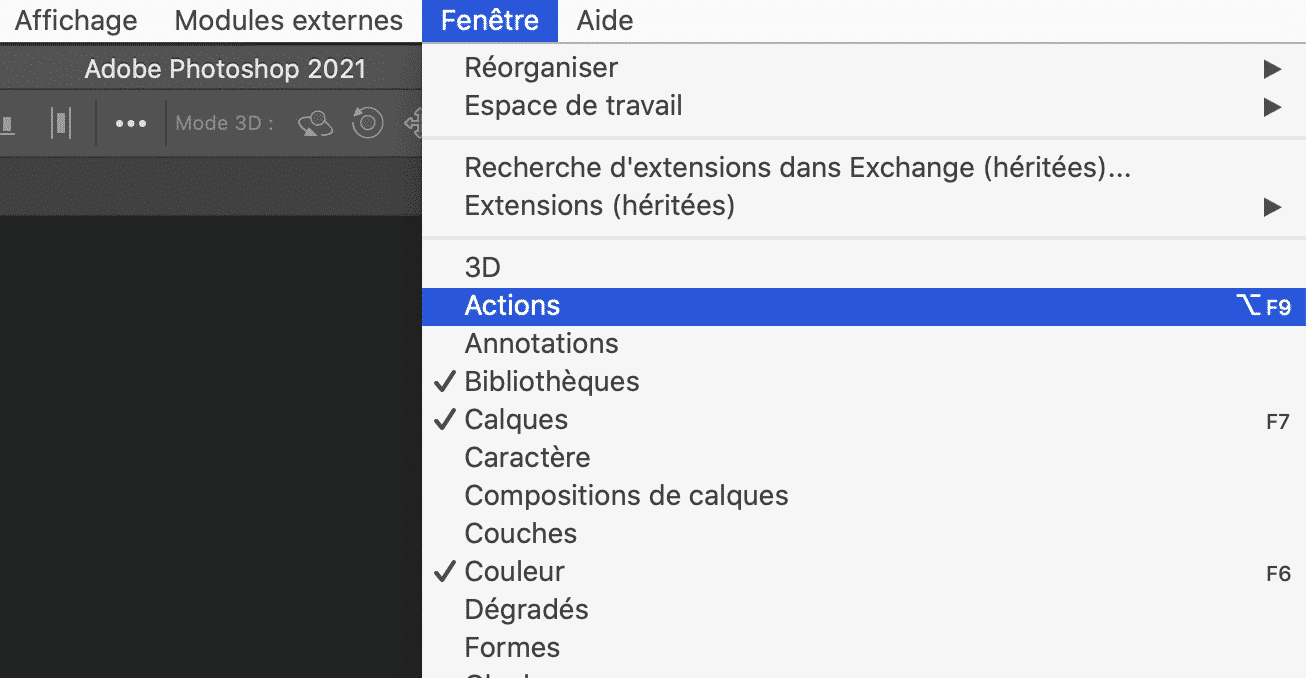Open the Aide menu
This screenshot has height=678, width=1306.
[603, 20]
